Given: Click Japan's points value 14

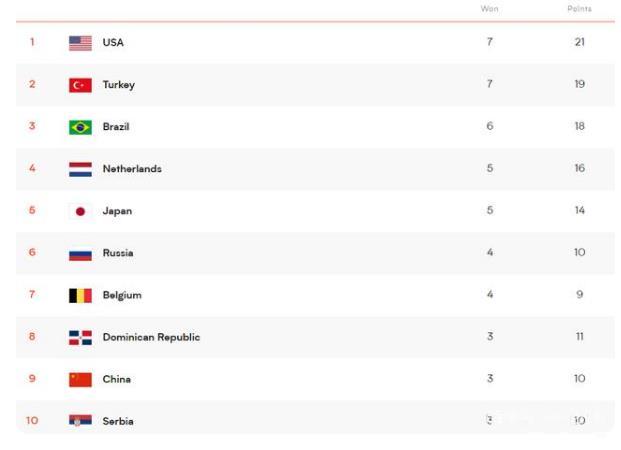Looking at the screenshot, I should tap(579, 211).
